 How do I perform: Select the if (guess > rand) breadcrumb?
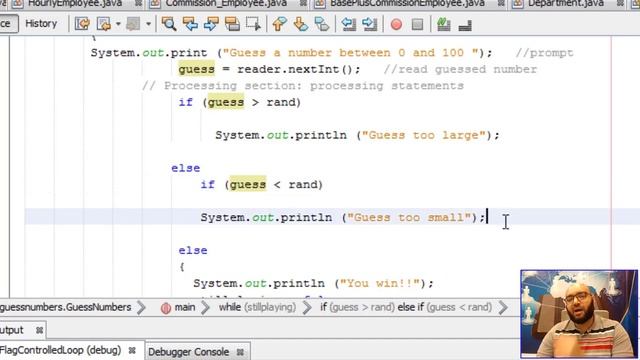click(x=357, y=307)
